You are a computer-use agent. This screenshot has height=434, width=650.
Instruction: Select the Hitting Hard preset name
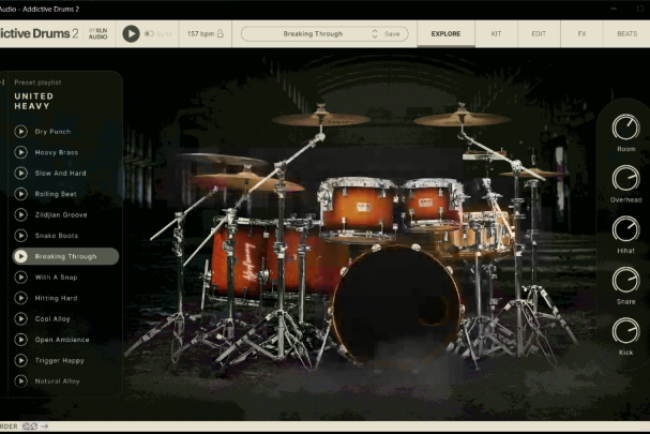56,298
